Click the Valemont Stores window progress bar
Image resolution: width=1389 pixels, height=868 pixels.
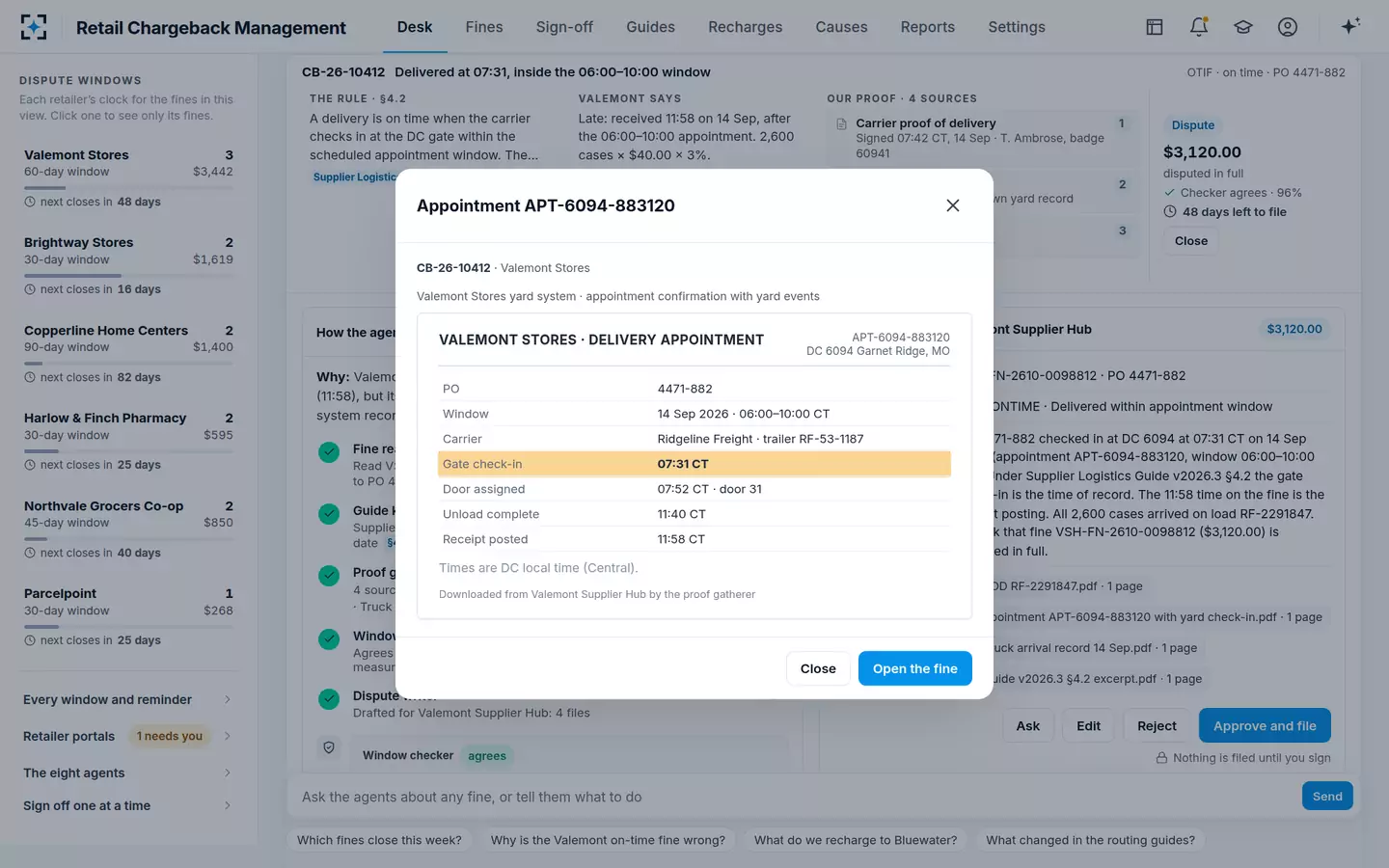tap(128, 187)
